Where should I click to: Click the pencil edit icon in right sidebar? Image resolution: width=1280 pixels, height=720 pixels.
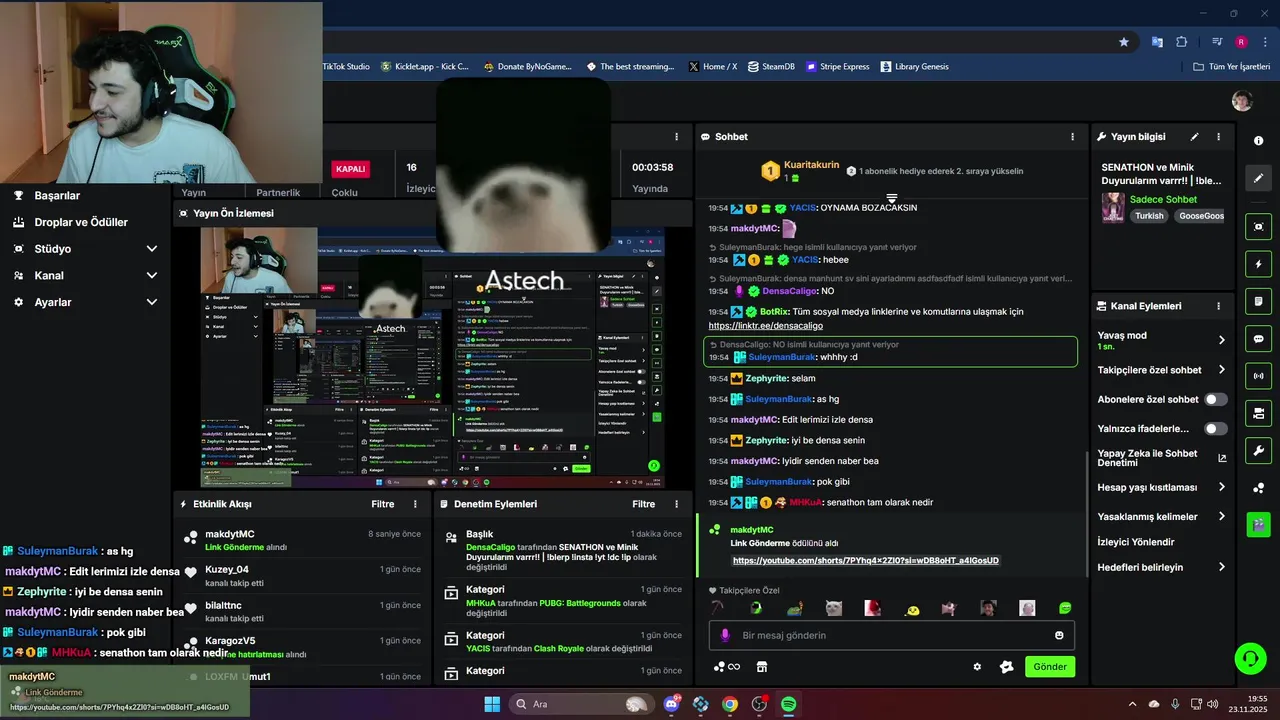point(1258,178)
